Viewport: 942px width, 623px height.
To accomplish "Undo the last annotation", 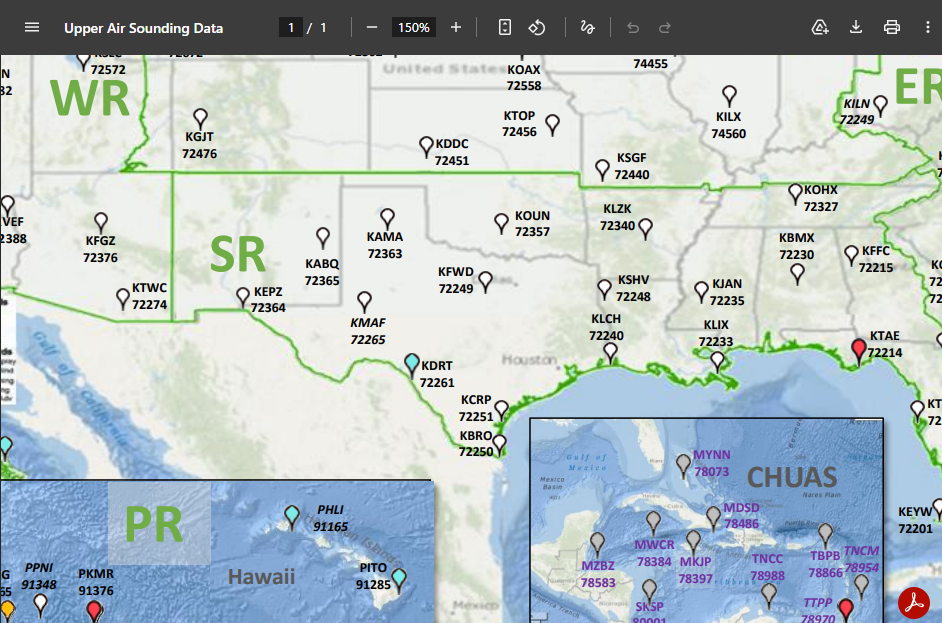I will tap(633, 27).
